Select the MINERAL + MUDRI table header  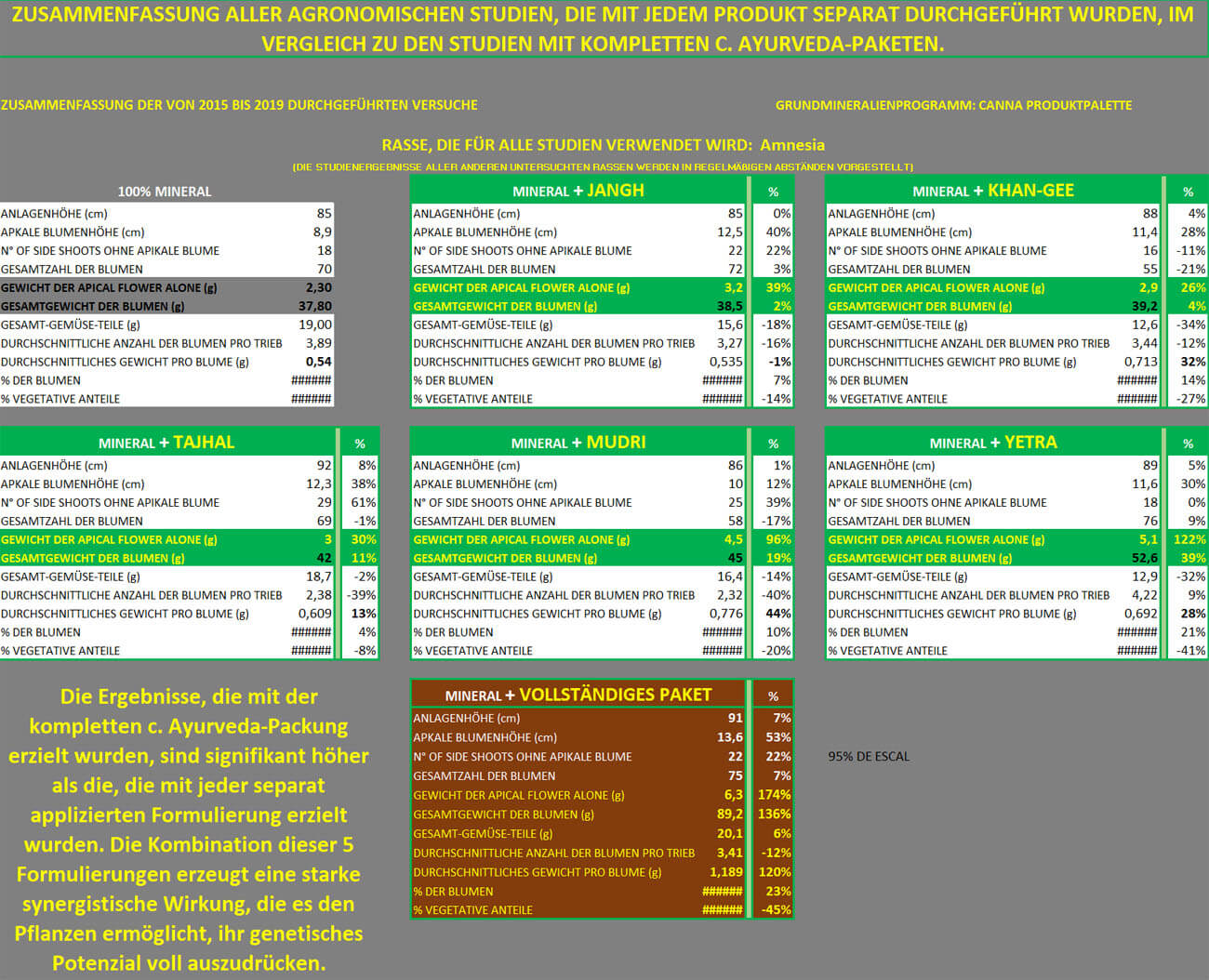[x=578, y=443]
